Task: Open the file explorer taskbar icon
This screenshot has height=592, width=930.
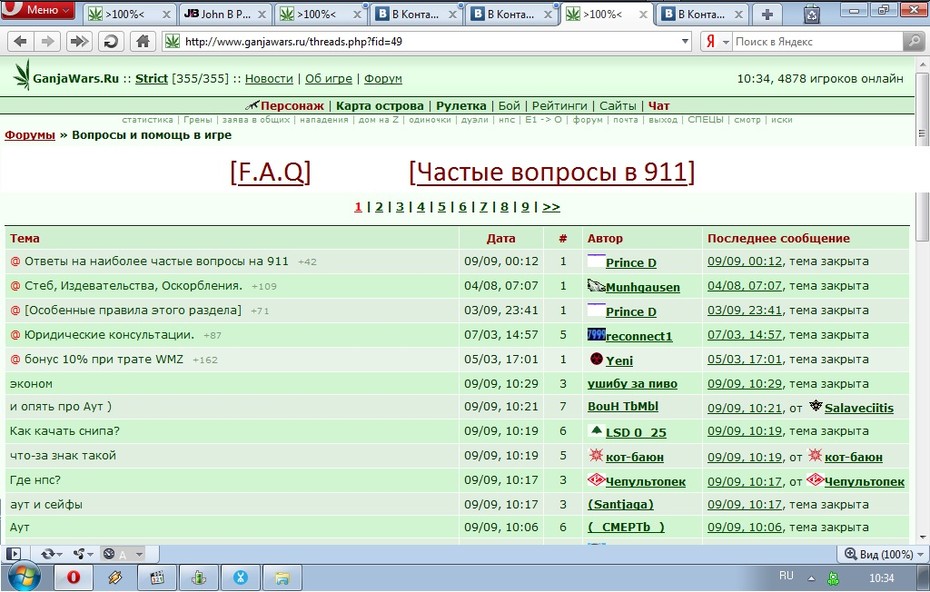Action: point(282,577)
